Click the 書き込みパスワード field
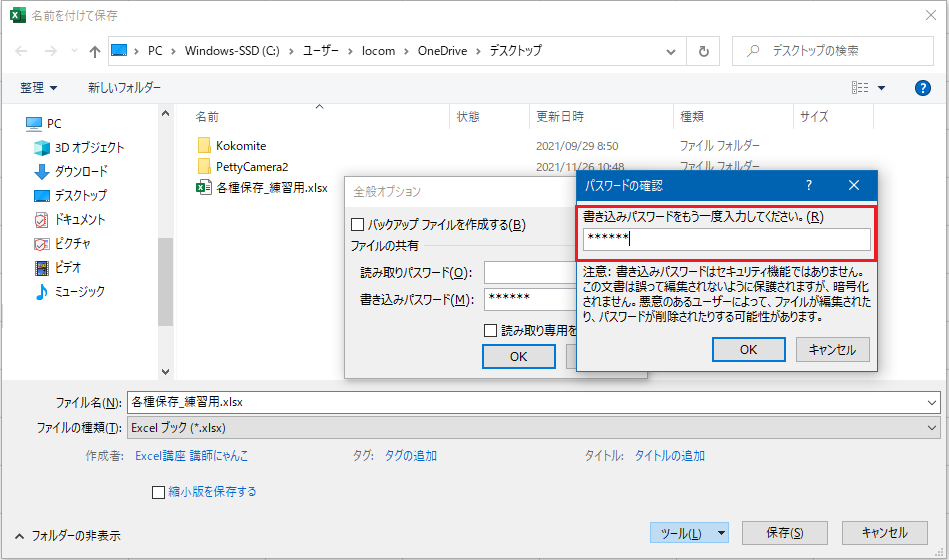The image size is (949, 560). point(530,299)
